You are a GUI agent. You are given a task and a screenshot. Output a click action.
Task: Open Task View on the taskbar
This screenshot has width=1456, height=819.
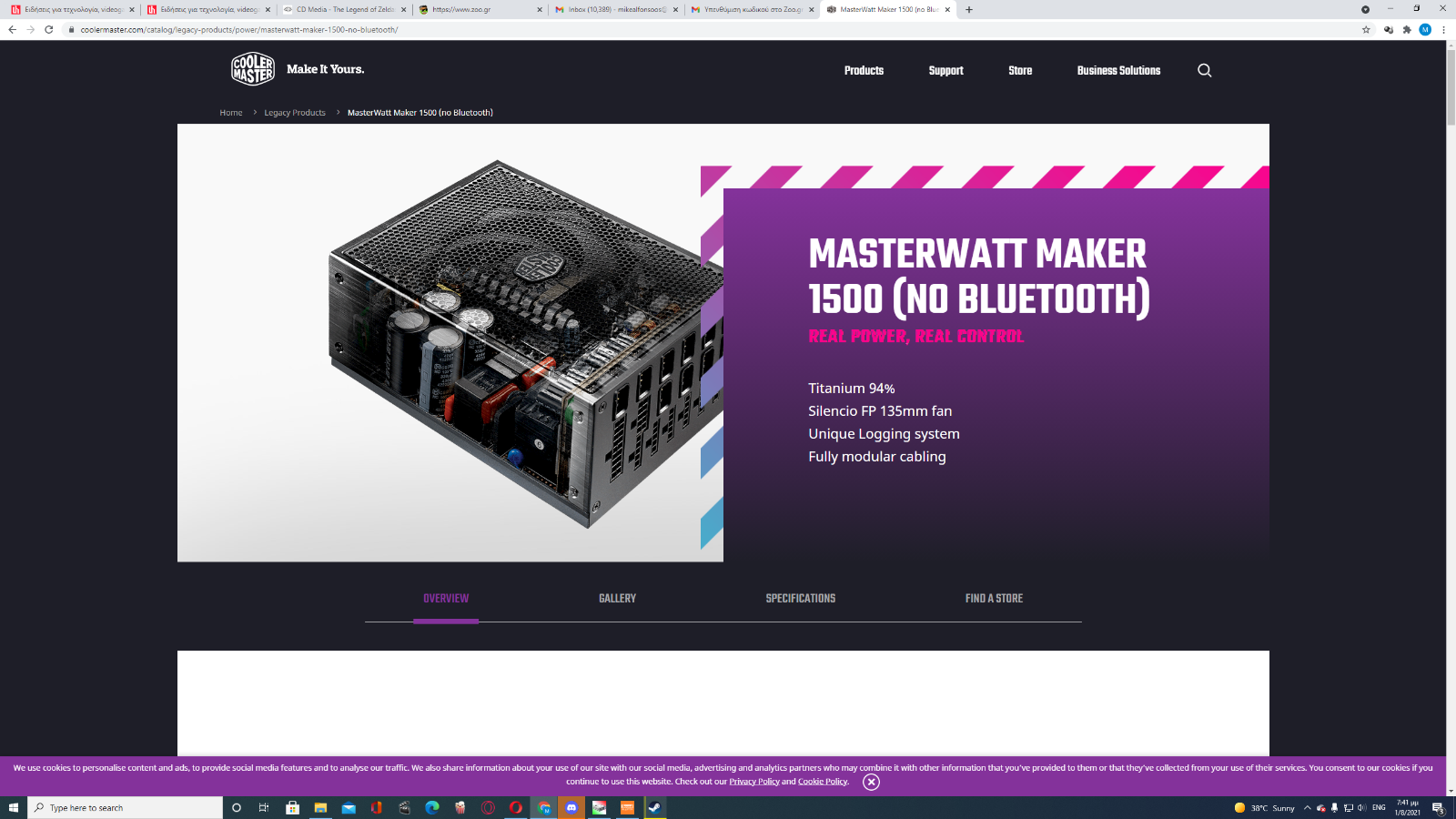(x=264, y=807)
